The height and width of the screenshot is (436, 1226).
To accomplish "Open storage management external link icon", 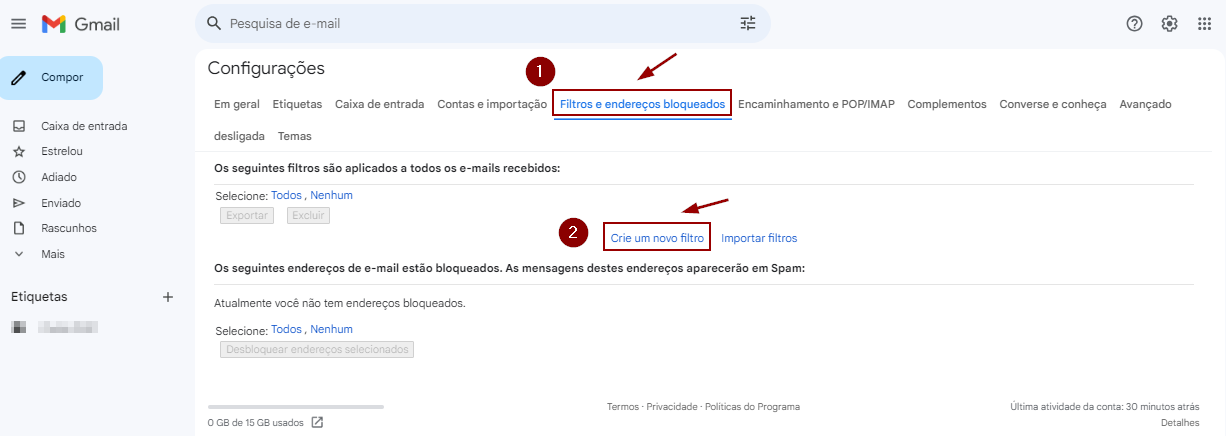I will pos(317,422).
